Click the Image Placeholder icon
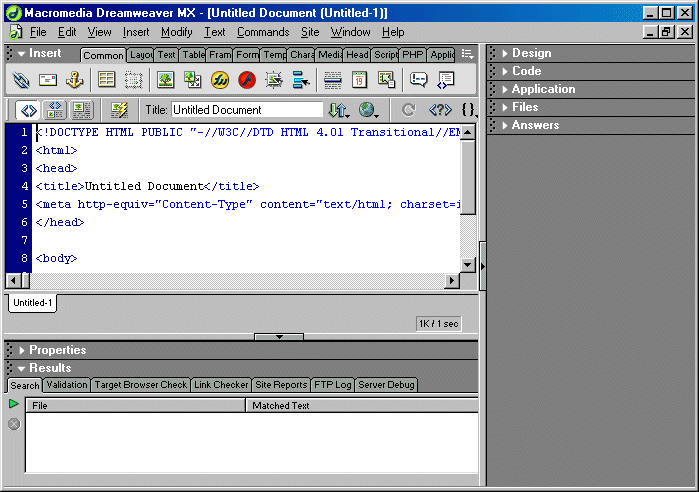This screenshot has height=492, width=699. pos(193,80)
